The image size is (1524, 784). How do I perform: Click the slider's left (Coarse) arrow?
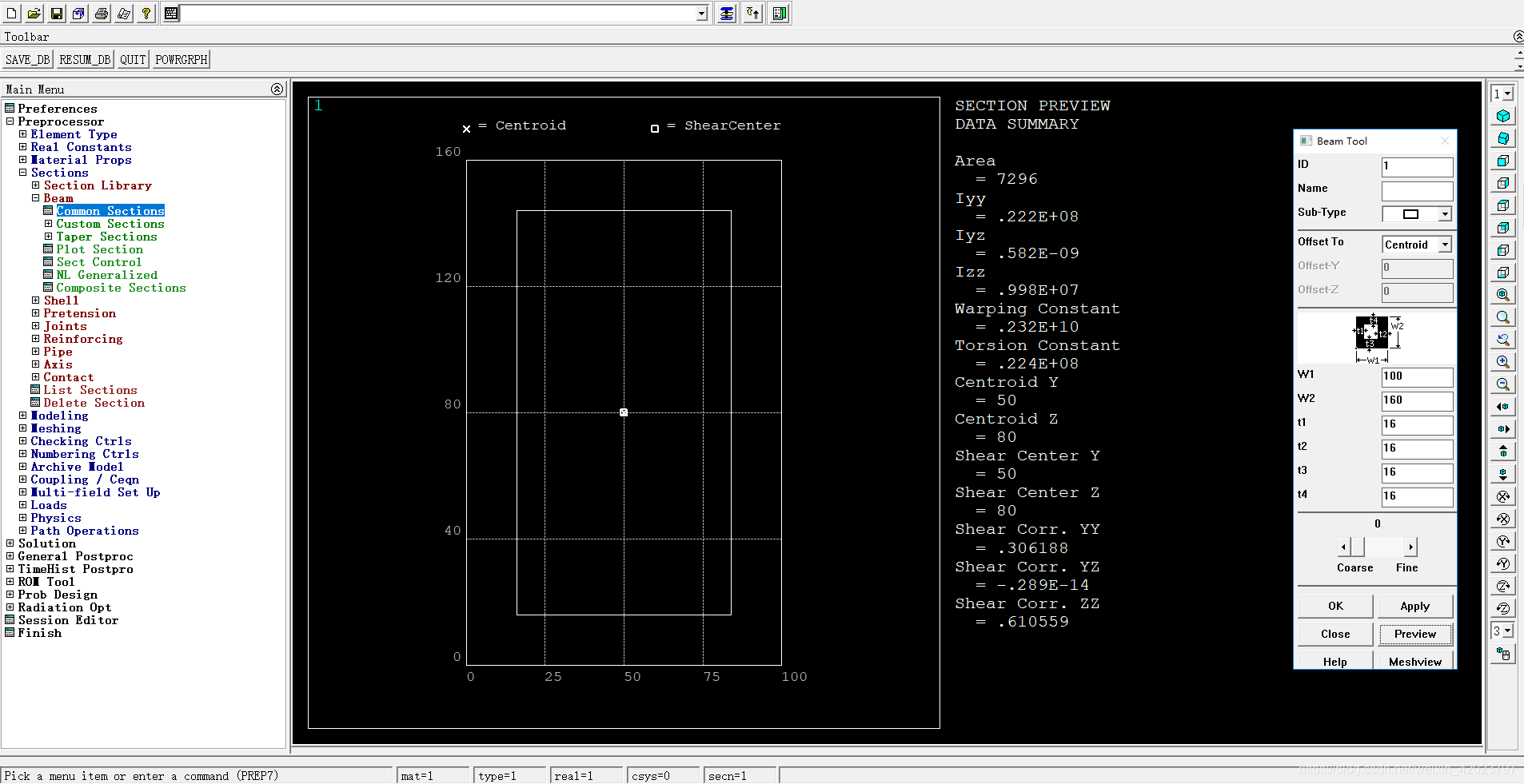point(1343,547)
